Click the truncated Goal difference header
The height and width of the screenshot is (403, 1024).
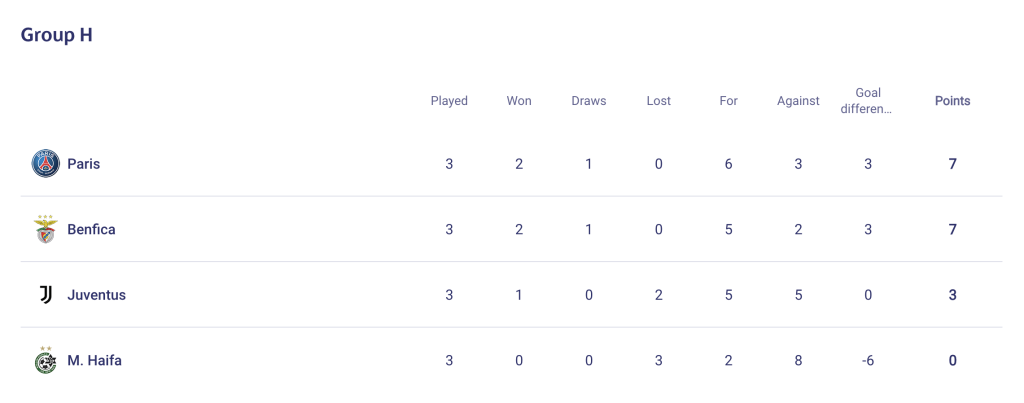pyautogui.click(x=867, y=101)
